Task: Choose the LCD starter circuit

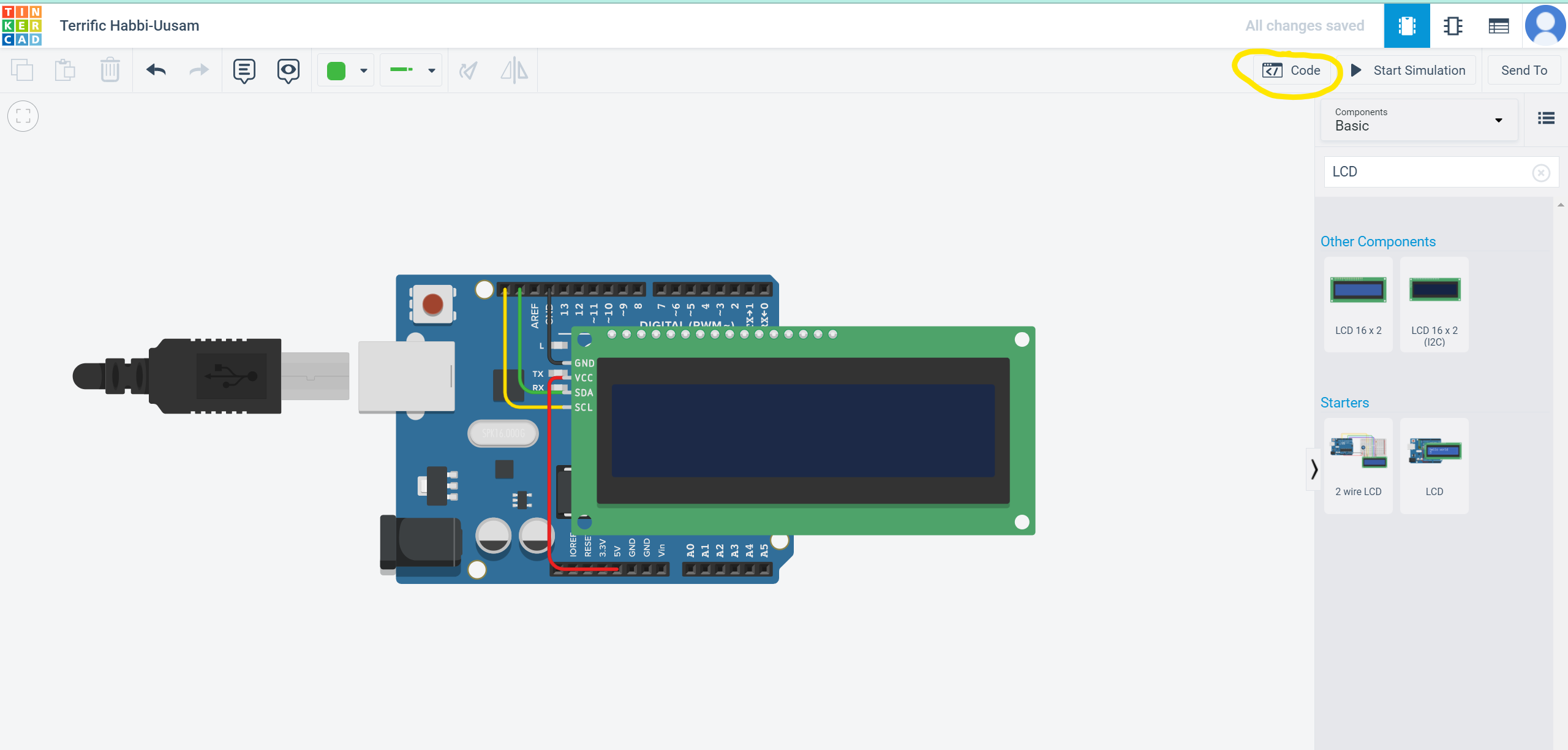Action: pyautogui.click(x=1434, y=466)
